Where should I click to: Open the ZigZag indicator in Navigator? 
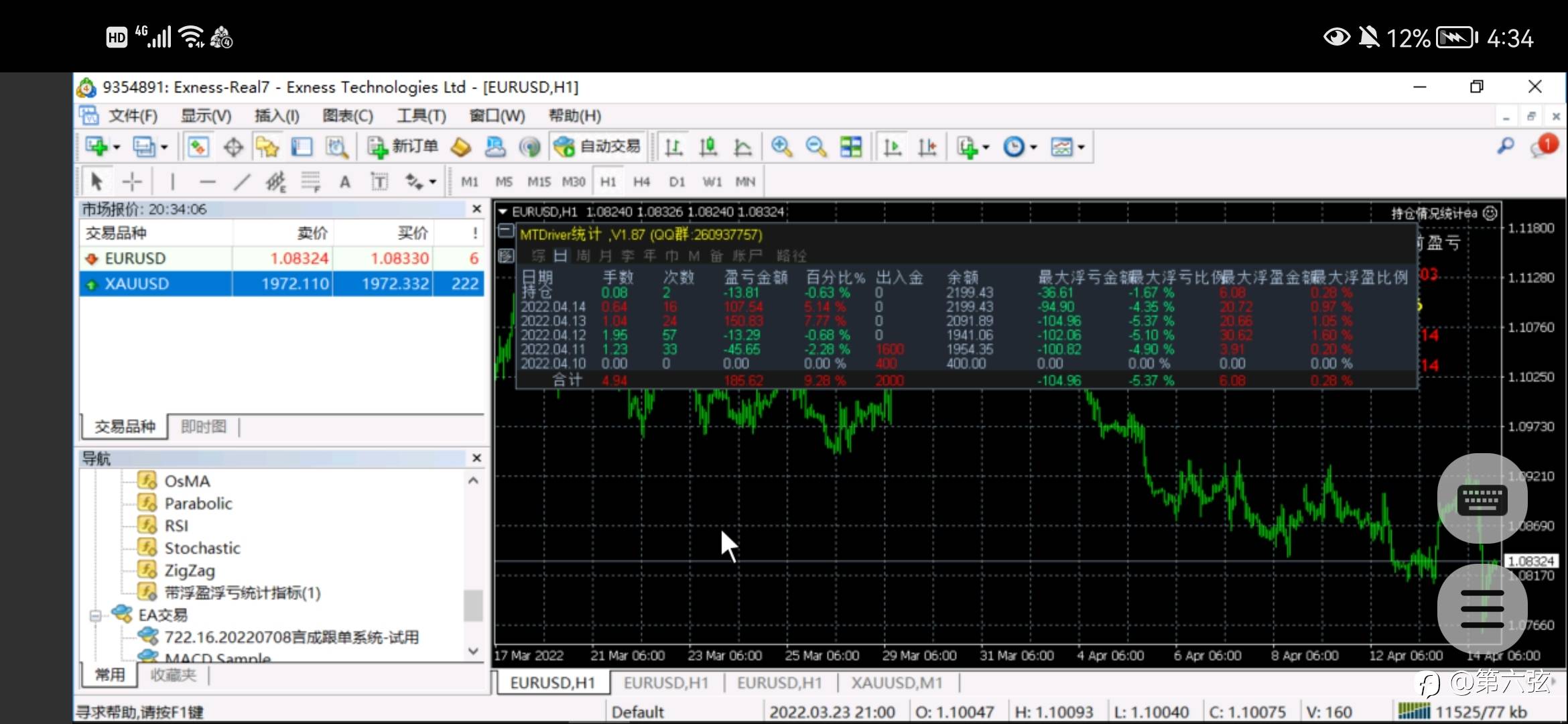pyautogui.click(x=190, y=570)
